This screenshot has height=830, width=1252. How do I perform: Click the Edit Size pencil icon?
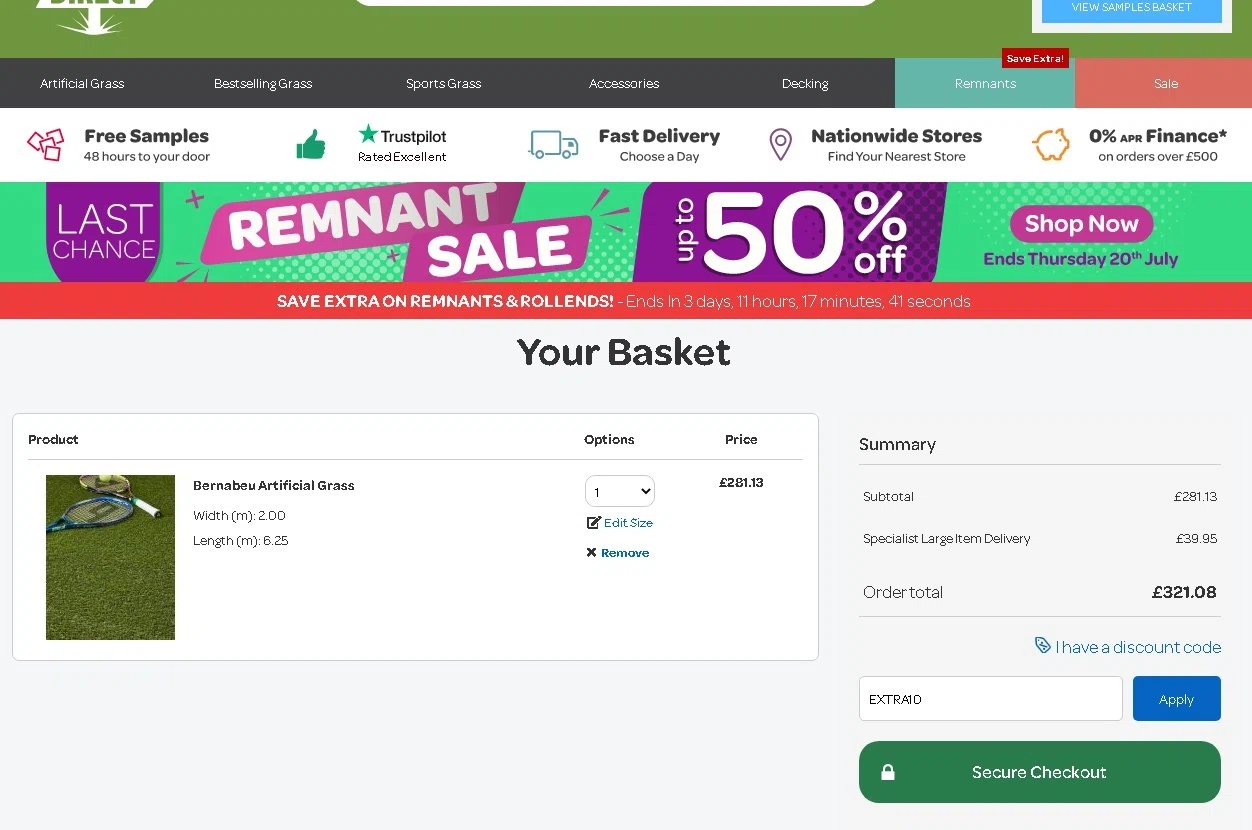pyautogui.click(x=593, y=523)
